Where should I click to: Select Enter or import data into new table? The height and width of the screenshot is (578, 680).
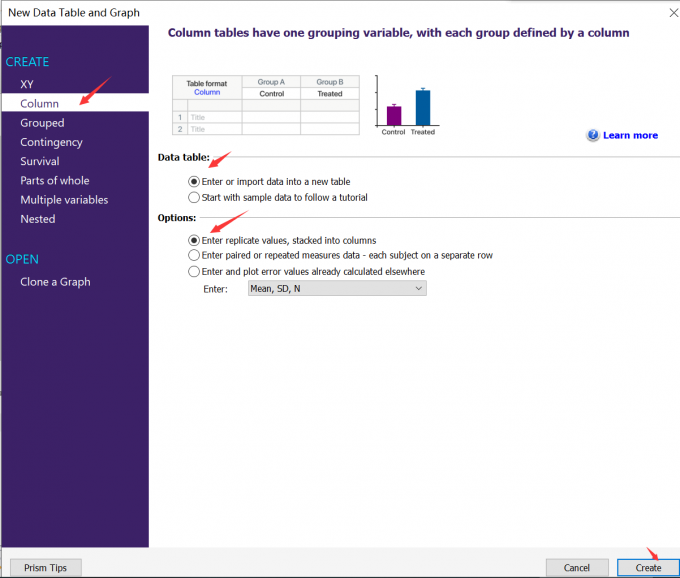[269, 182]
